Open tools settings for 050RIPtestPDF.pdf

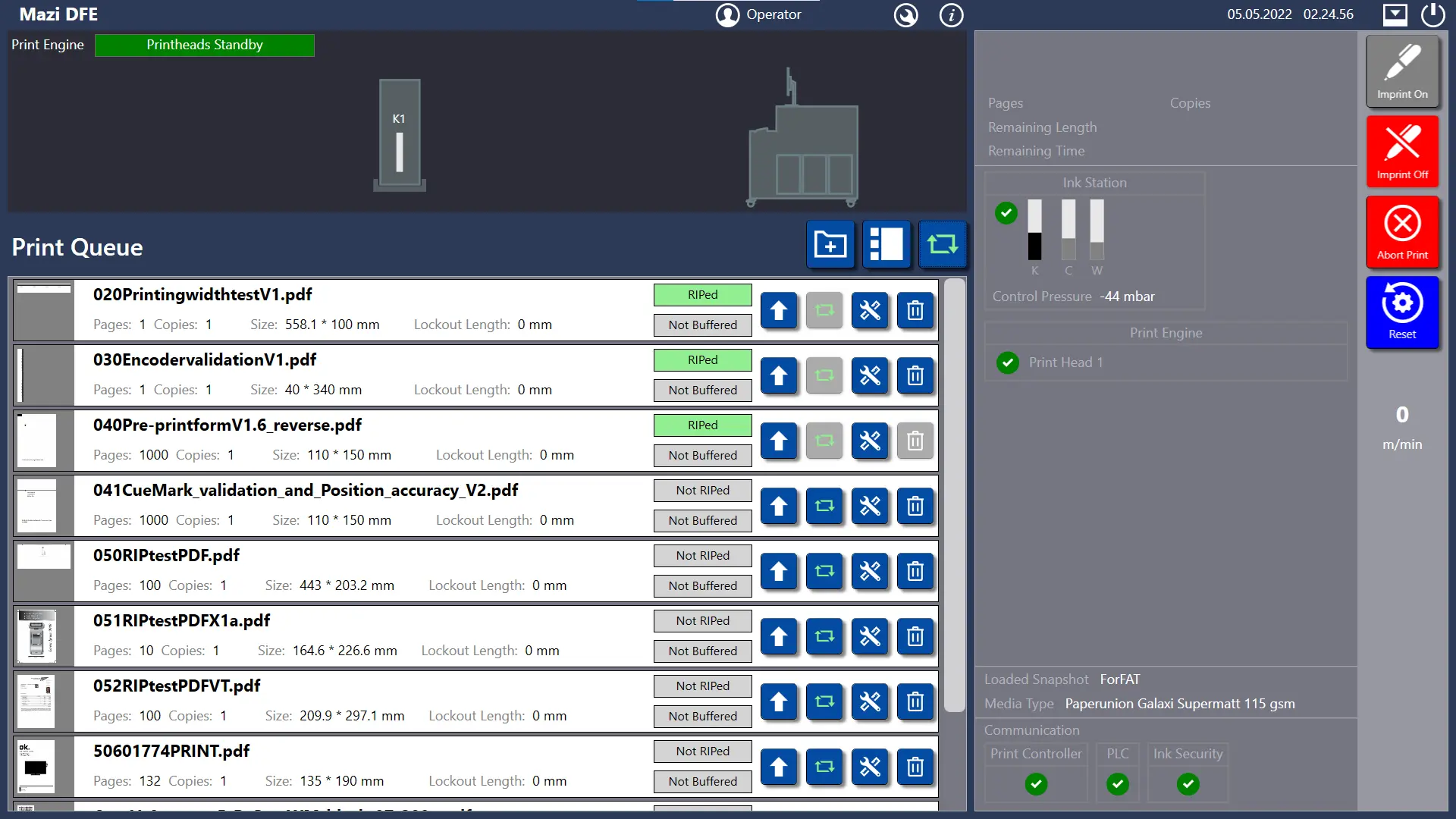tap(870, 571)
